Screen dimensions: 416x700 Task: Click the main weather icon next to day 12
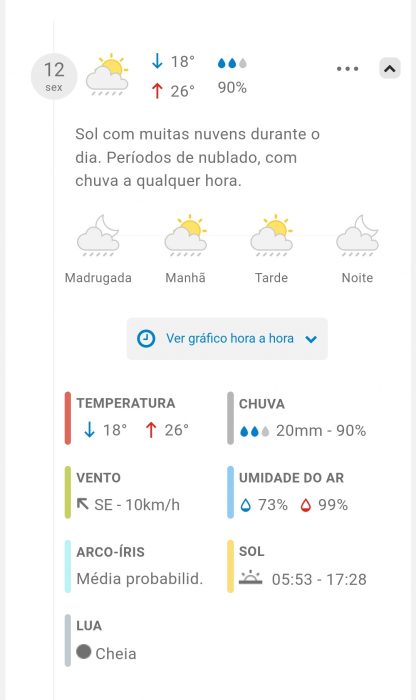pos(108,75)
